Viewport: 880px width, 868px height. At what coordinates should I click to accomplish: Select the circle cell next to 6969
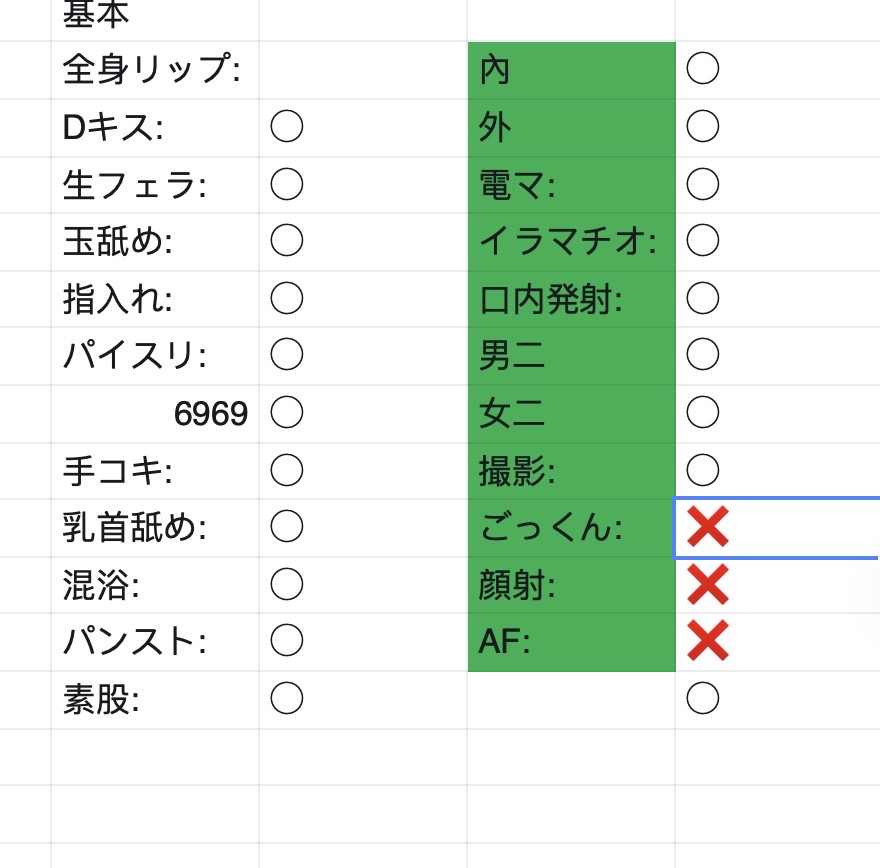(363, 413)
